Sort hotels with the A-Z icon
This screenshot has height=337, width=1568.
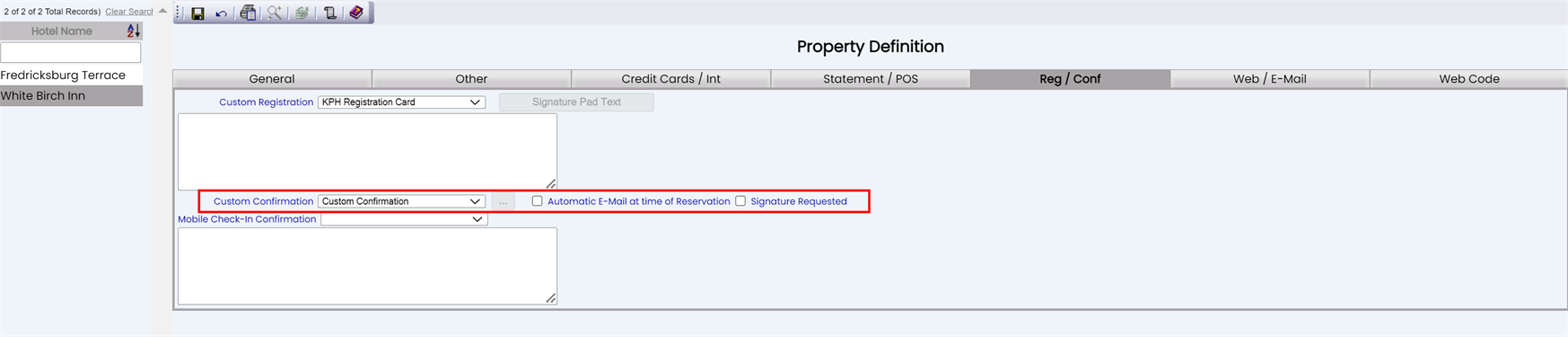click(x=133, y=31)
